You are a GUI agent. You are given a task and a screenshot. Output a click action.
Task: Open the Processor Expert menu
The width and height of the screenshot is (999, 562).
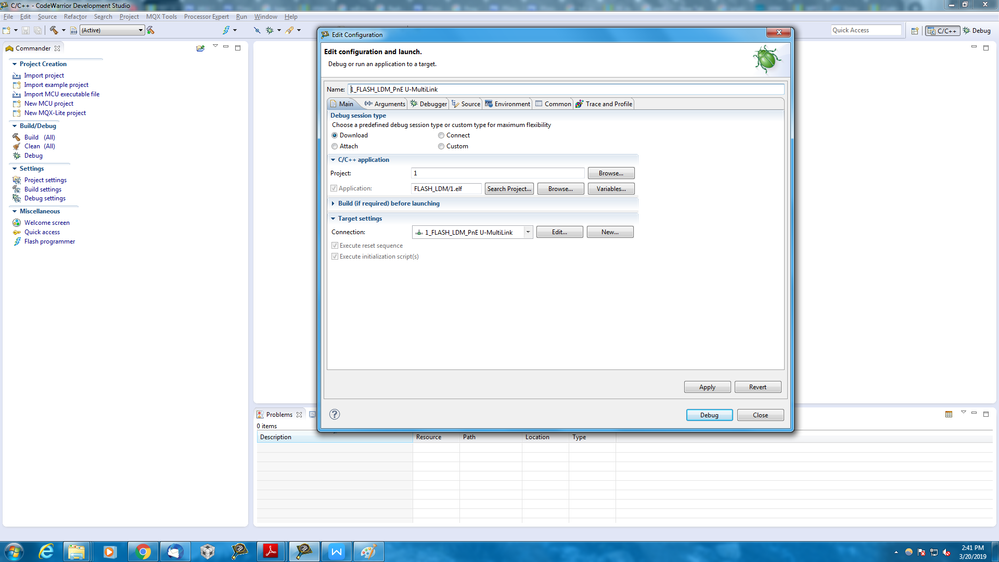coord(206,17)
